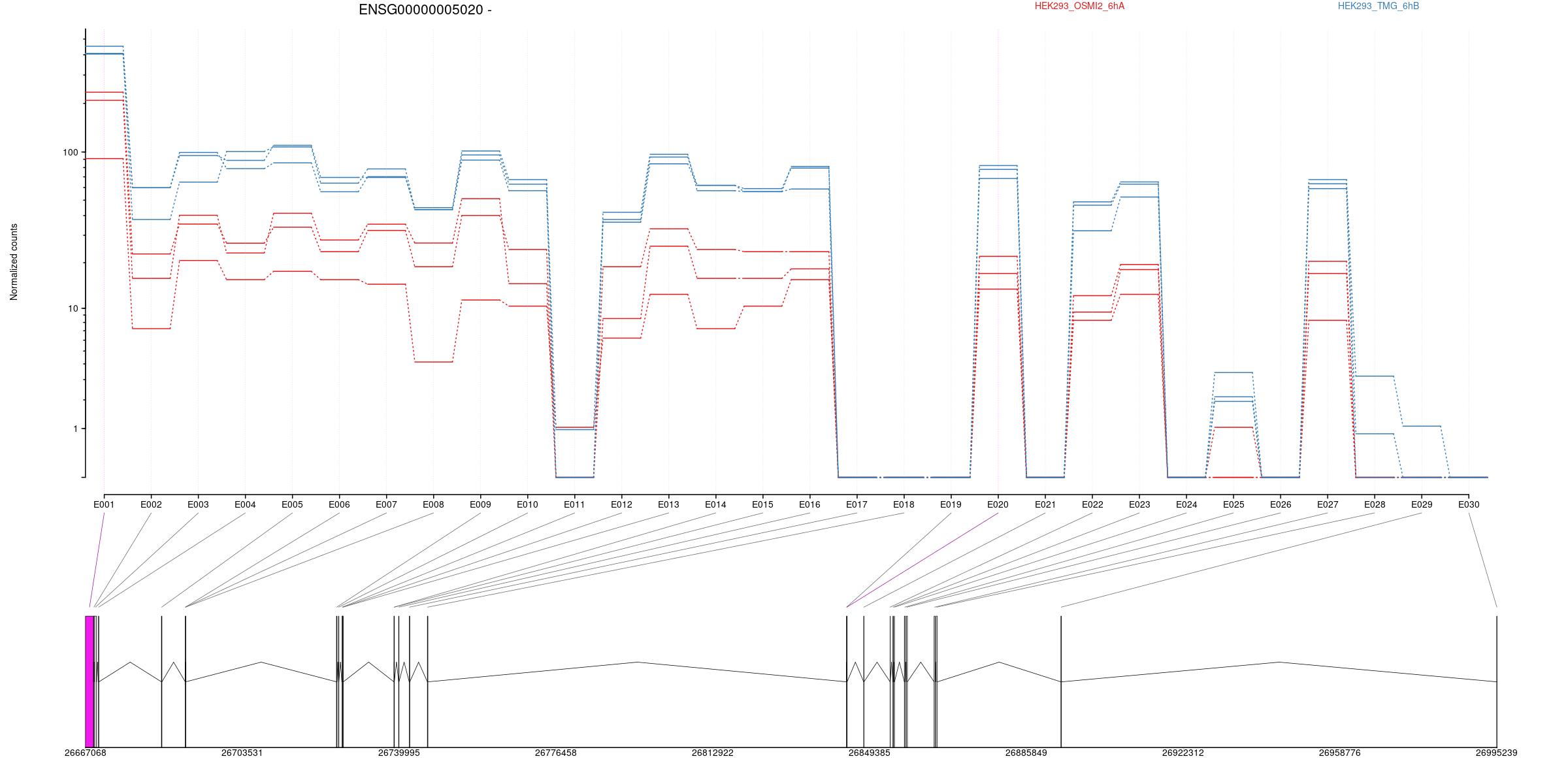
Task: Click exon label E009
Action: tap(480, 504)
